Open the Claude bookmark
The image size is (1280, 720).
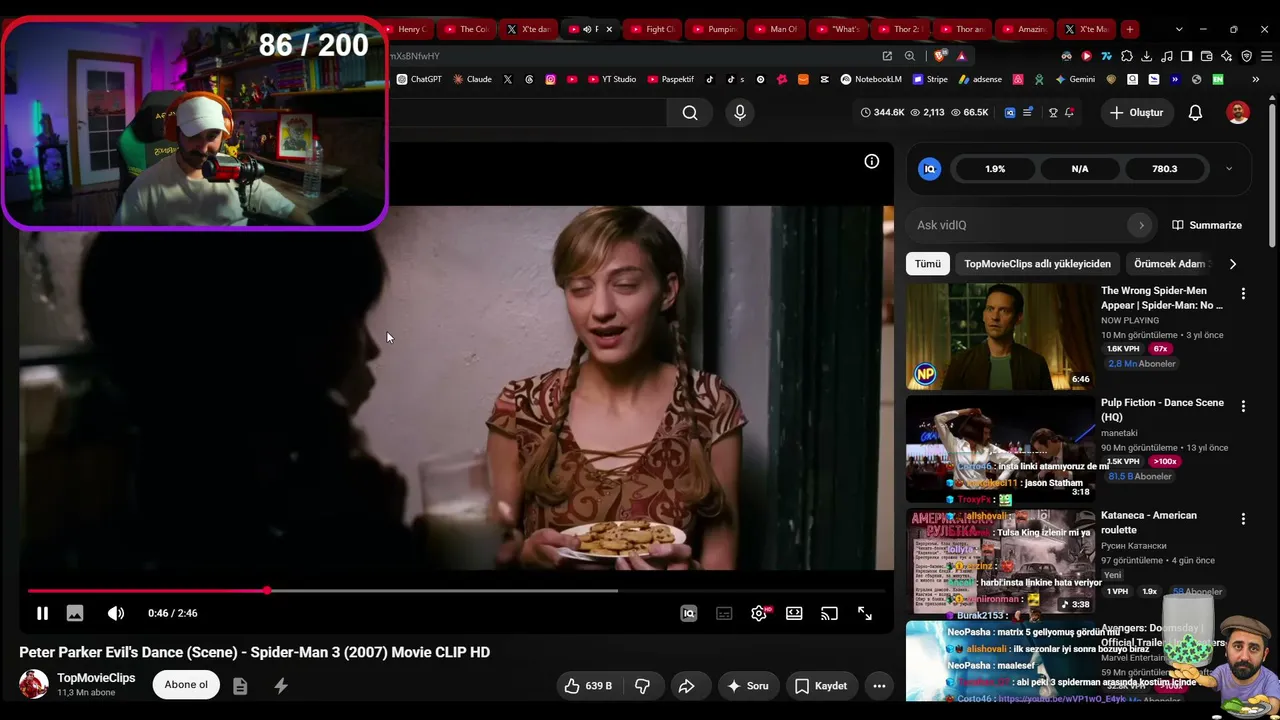pos(472,79)
